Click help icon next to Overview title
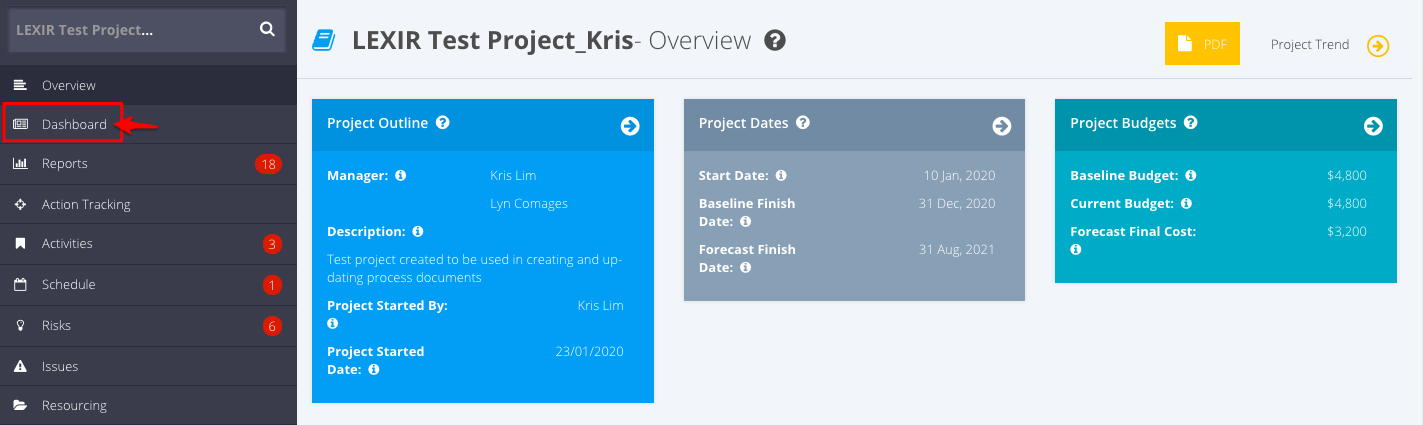 coord(774,41)
